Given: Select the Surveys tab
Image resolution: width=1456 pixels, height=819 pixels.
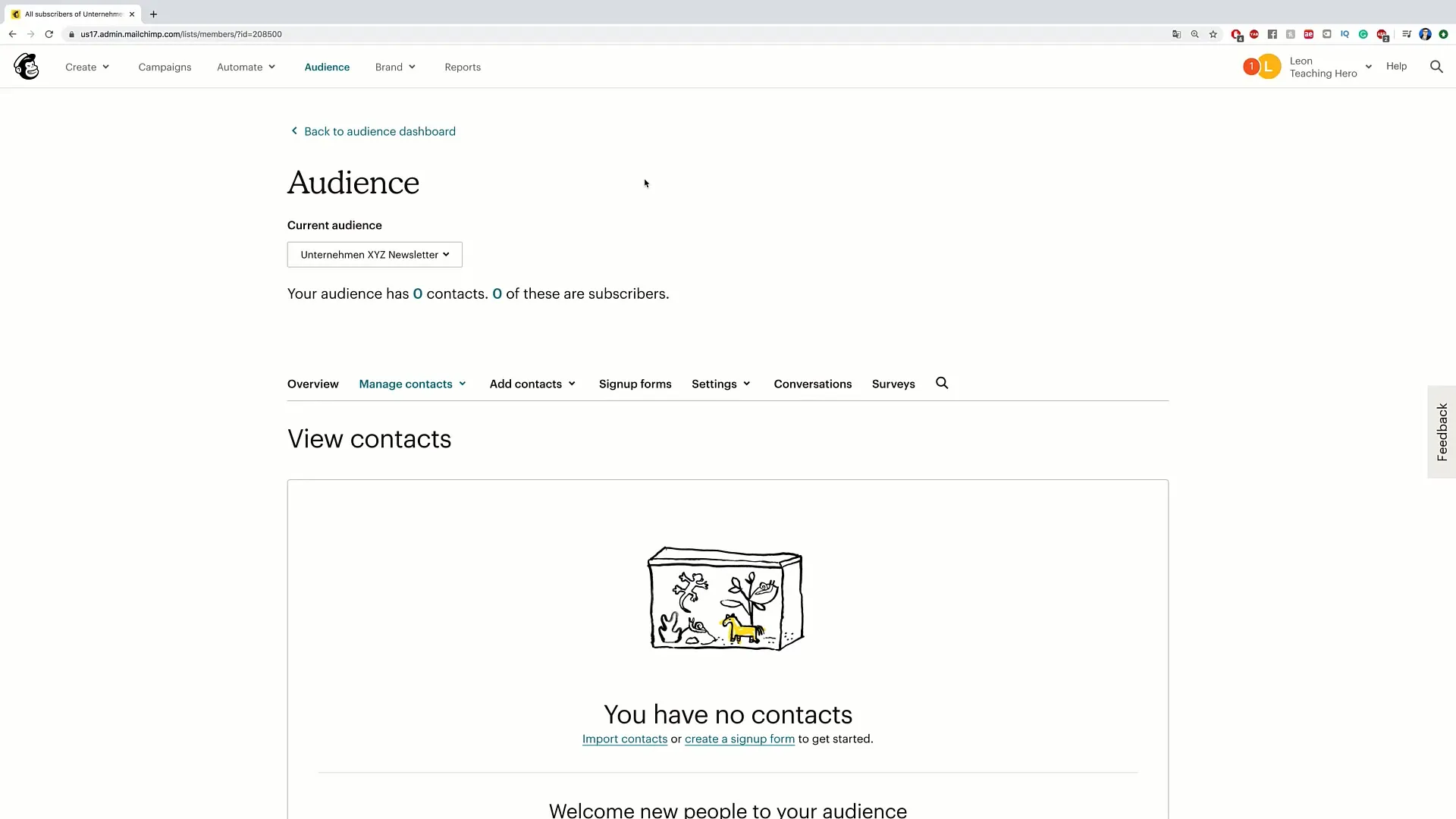Looking at the screenshot, I should coord(893,383).
